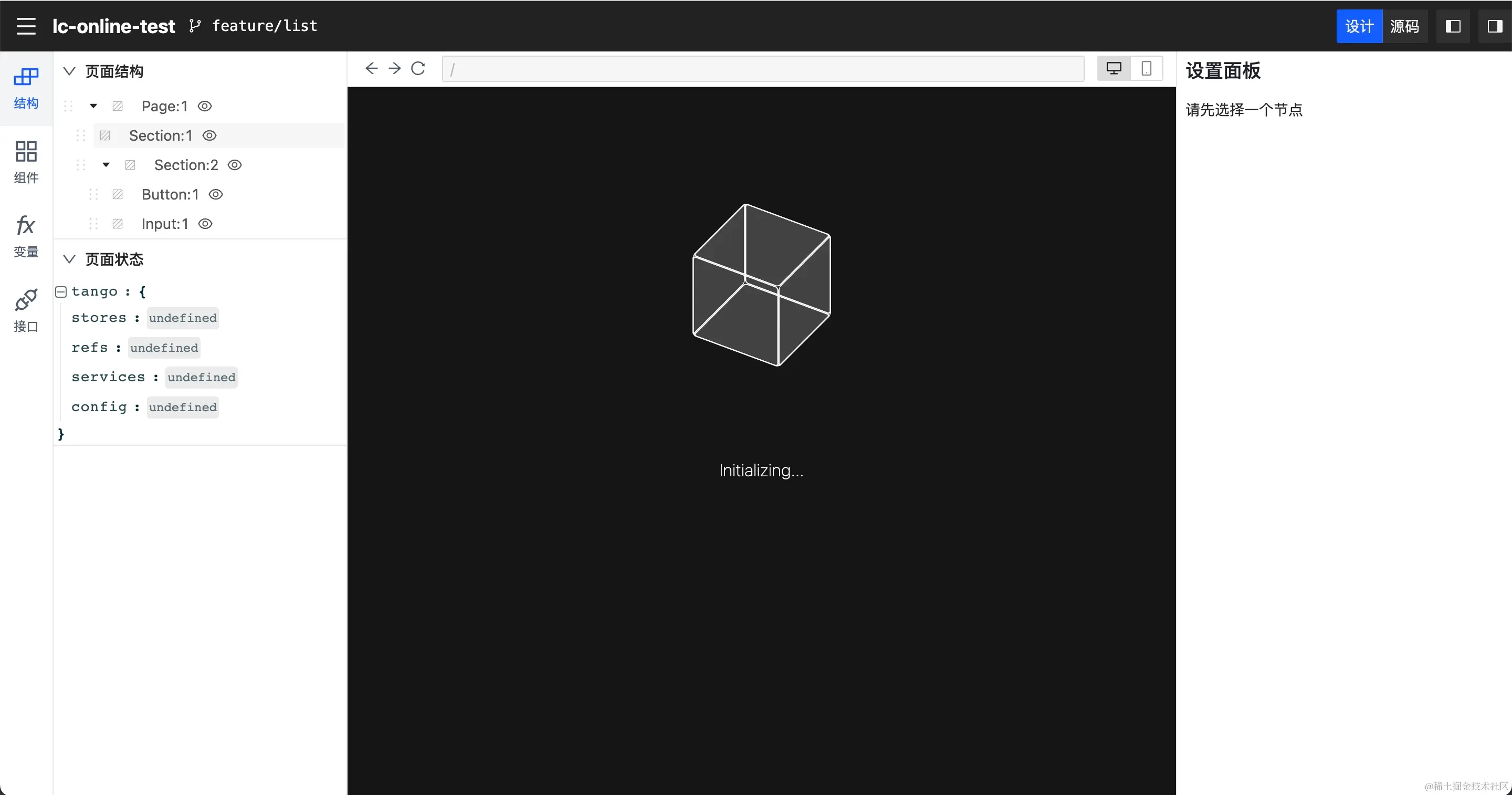The image size is (1512, 795).
Task: Click the URL path input field
Action: pos(763,69)
